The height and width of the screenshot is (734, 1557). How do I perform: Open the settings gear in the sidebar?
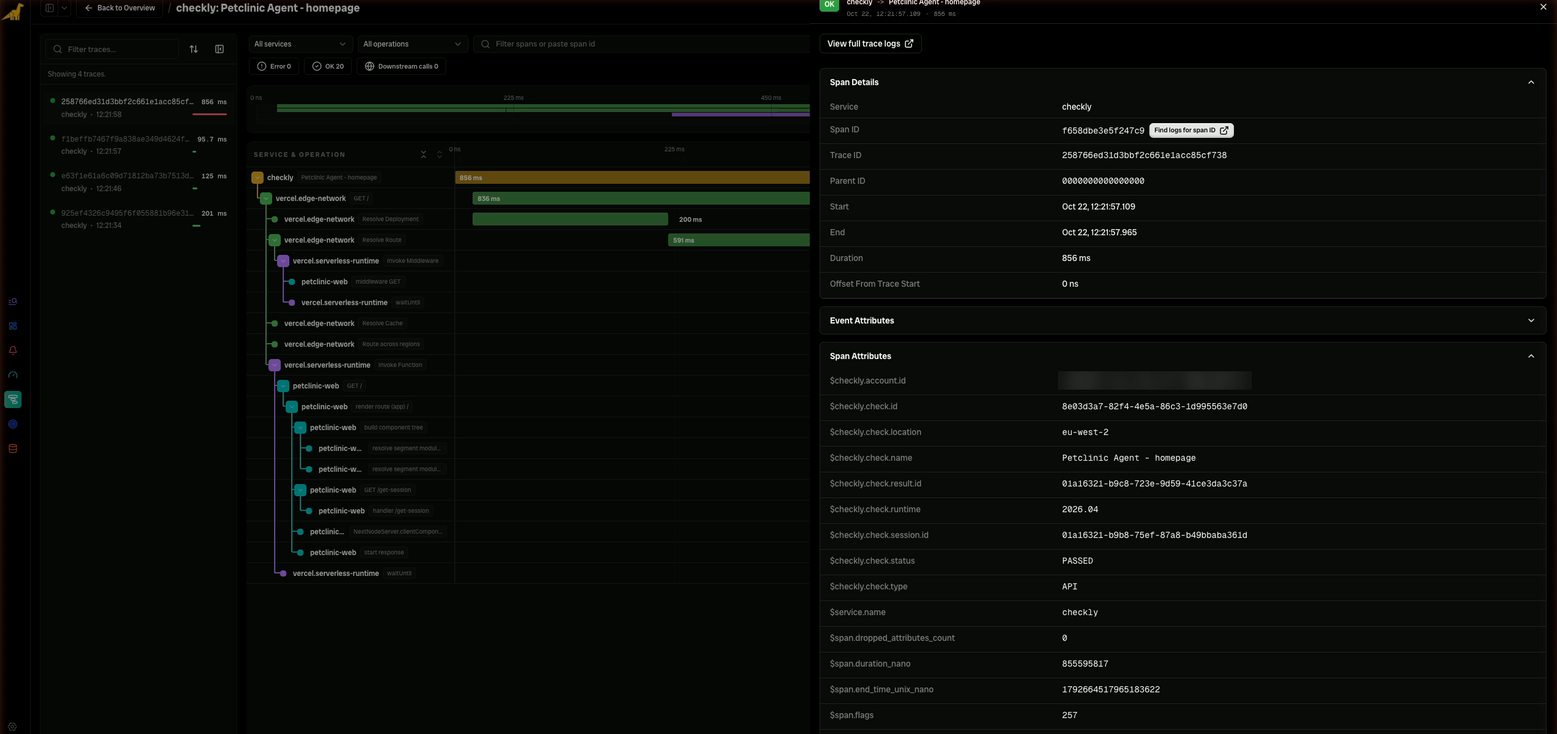pos(12,727)
